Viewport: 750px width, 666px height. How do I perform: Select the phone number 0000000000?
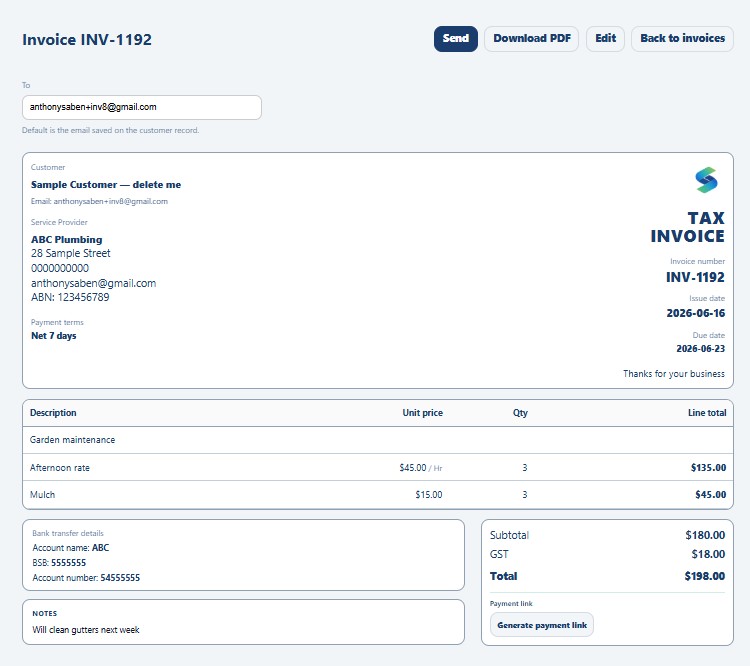(x=60, y=268)
